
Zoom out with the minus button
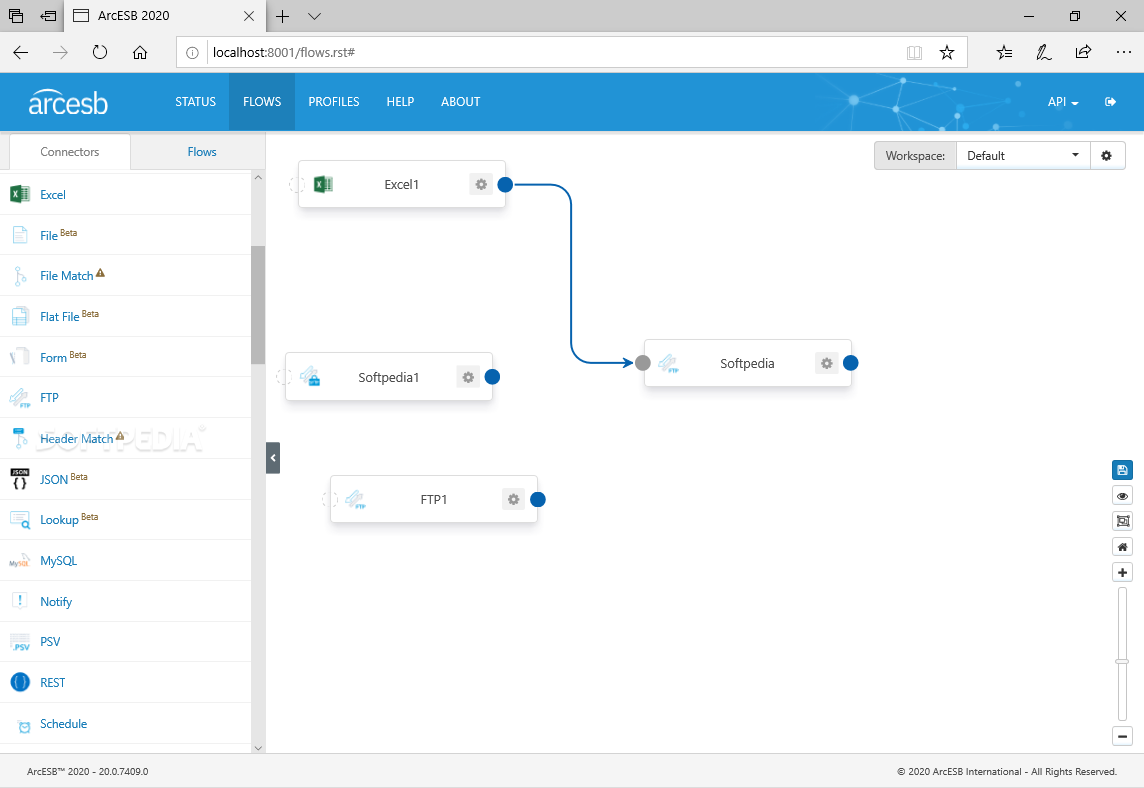(x=1122, y=736)
